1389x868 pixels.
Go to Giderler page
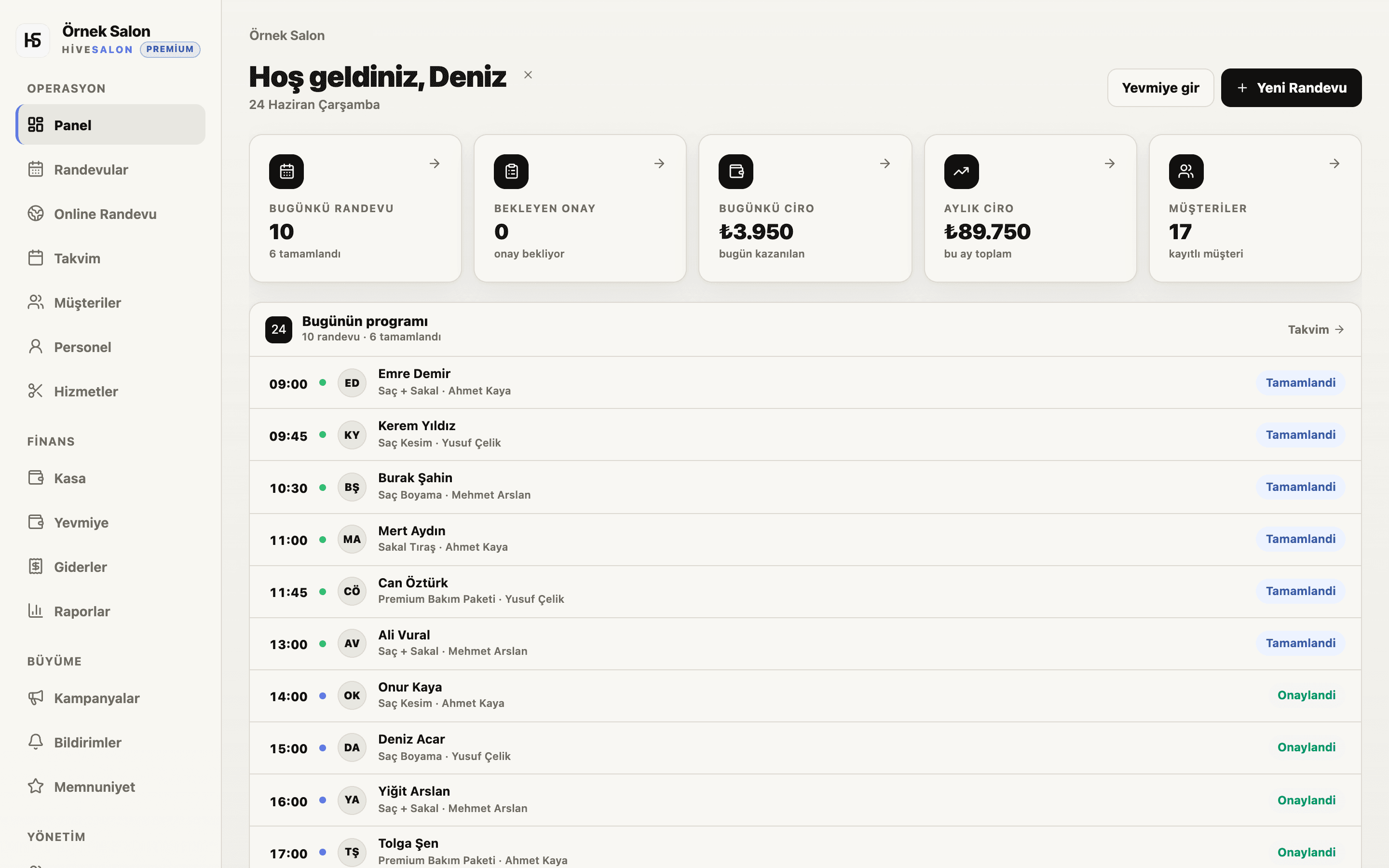point(110,567)
